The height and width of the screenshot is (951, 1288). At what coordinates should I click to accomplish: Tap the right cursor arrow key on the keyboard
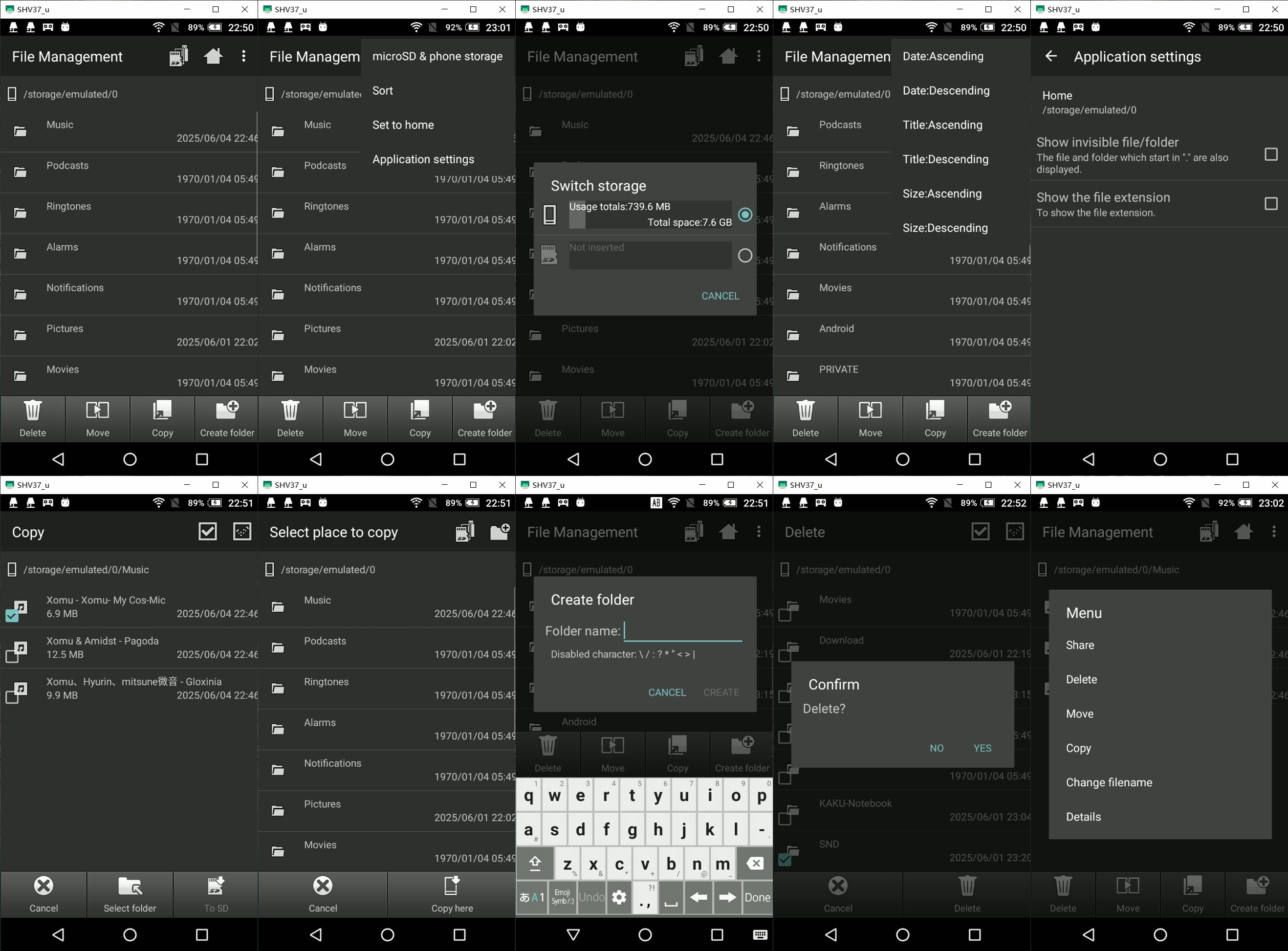point(727,897)
